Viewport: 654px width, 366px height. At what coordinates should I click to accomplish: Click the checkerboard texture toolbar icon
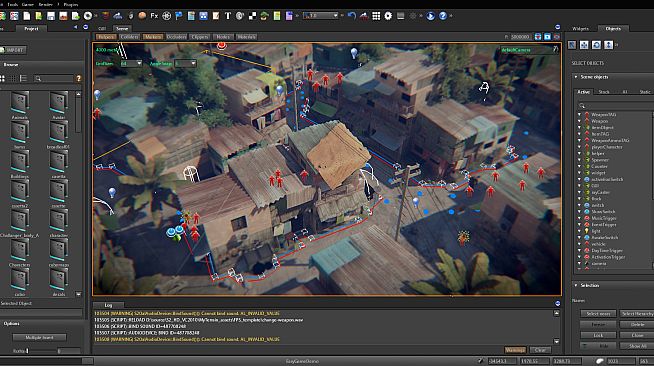tap(252, 16)
